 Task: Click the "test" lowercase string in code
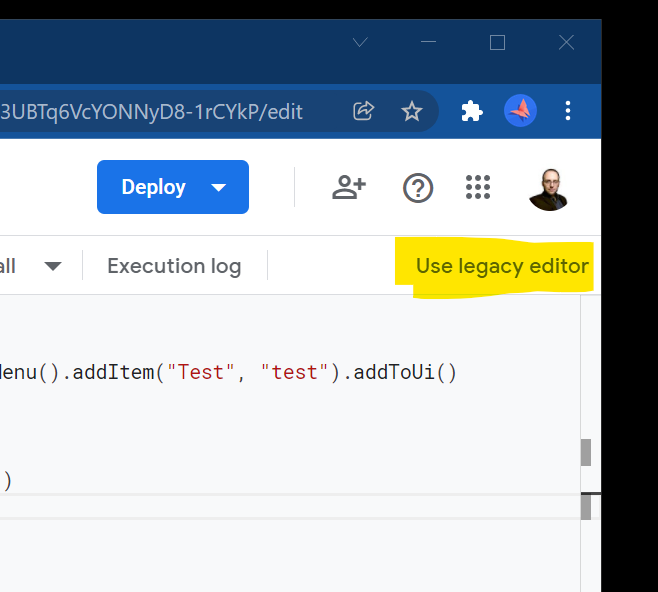(x=294, y=372)
